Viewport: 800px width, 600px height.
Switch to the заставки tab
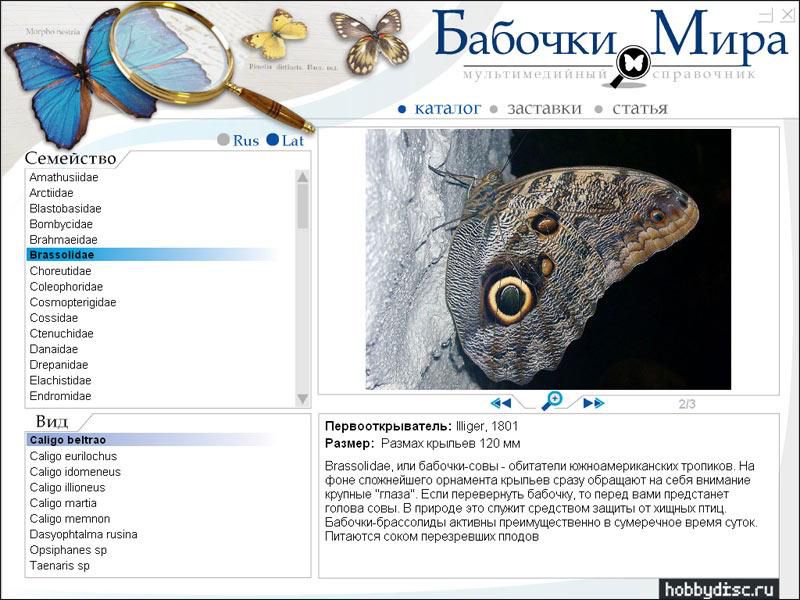point(544,109)
